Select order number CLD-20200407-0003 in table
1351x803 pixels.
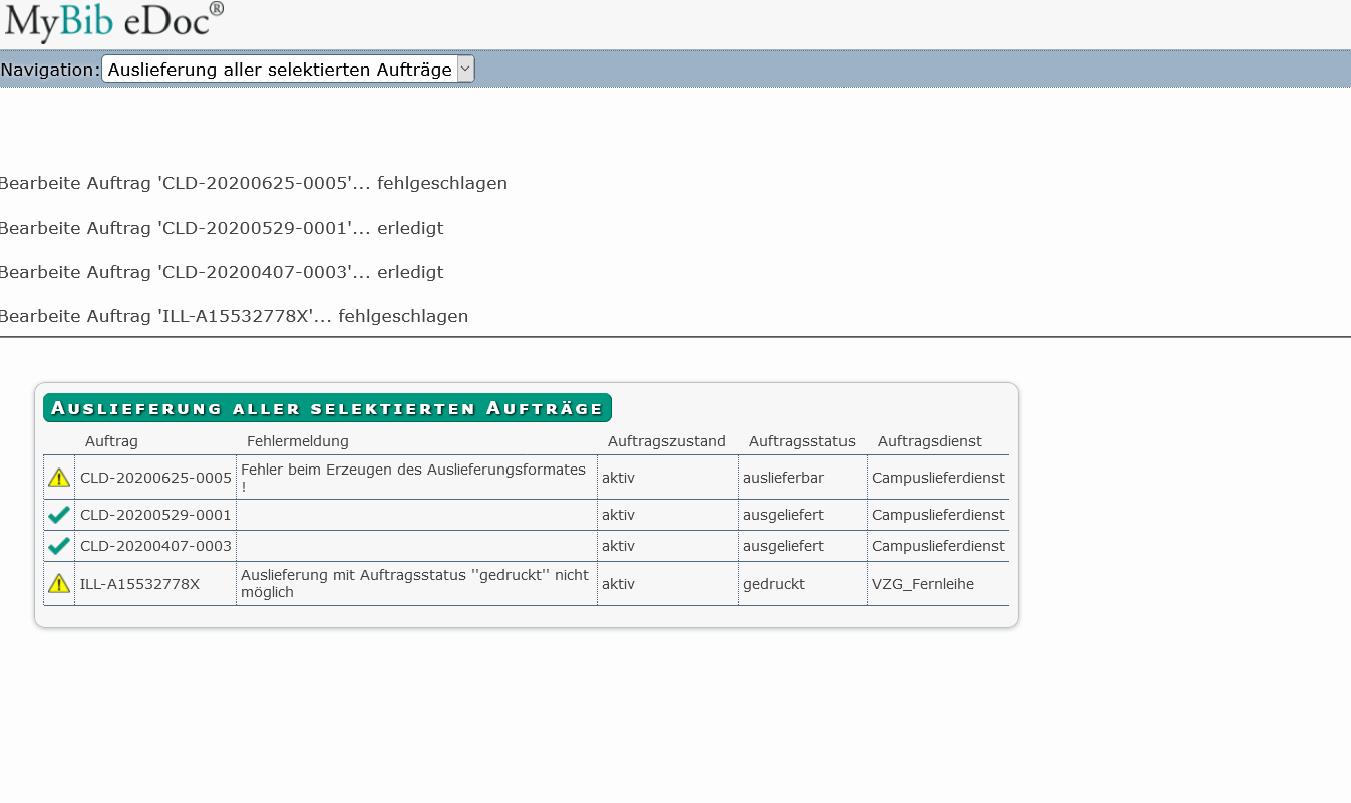pos(156,546)
